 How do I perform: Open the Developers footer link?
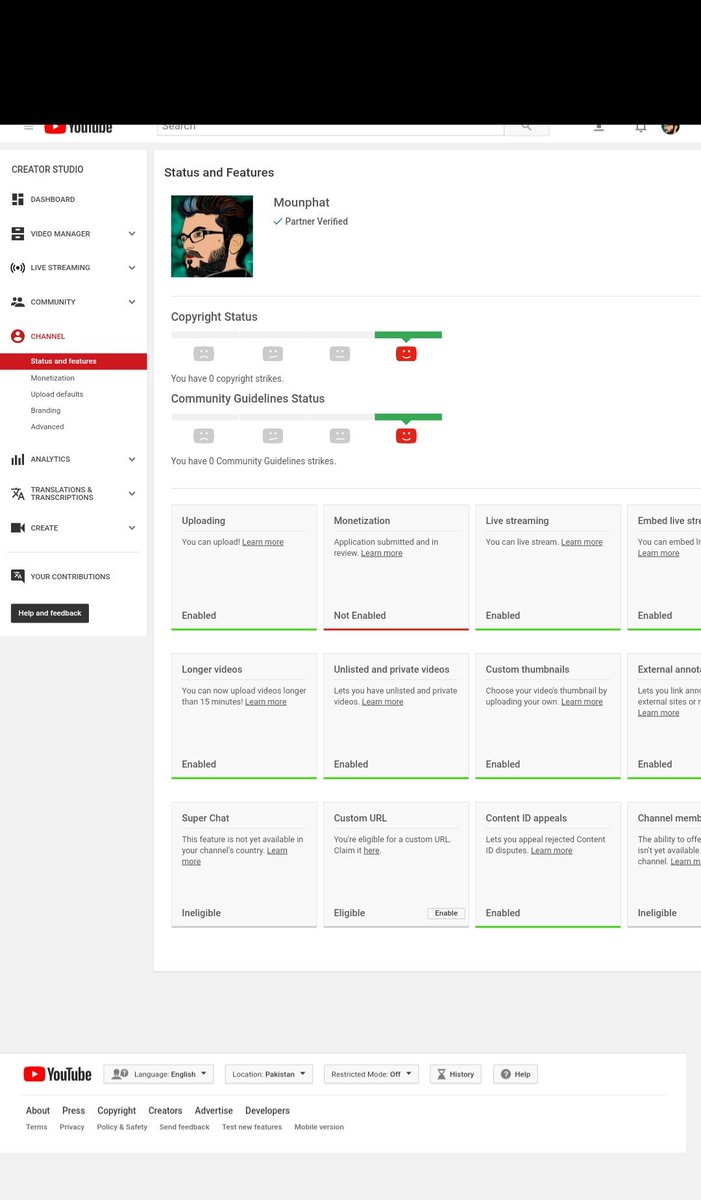268,1111
